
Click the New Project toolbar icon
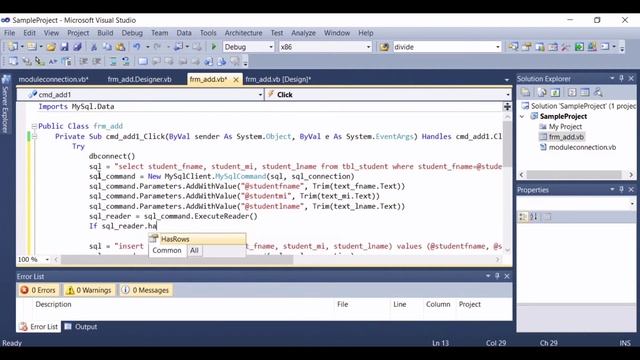[x=13, y=47]
